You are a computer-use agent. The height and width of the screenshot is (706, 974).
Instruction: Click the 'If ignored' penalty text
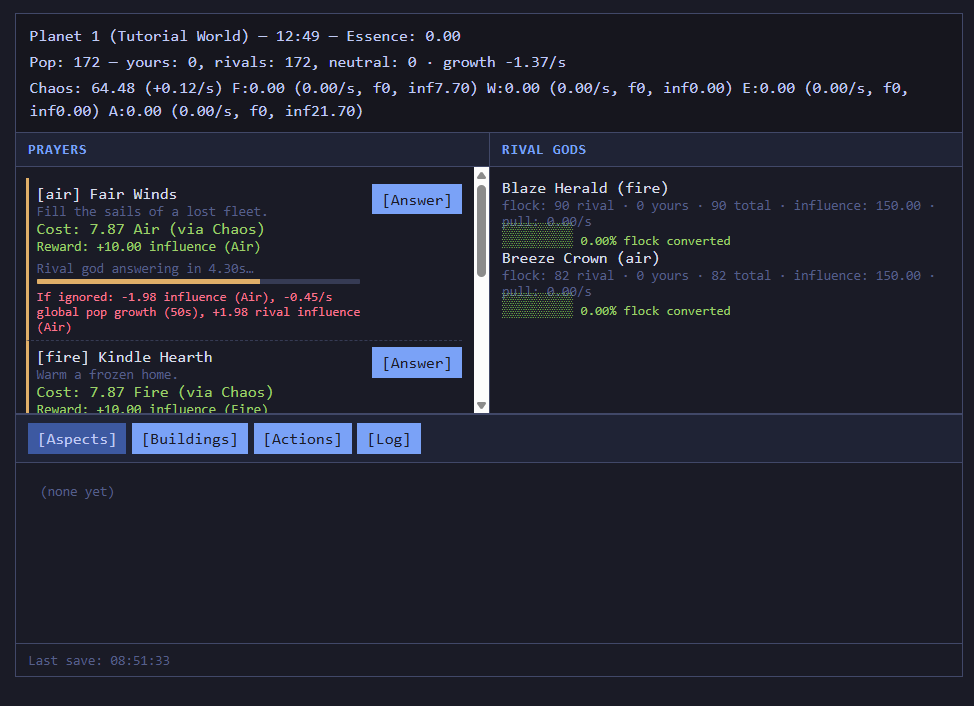click(x=198, y=312)
